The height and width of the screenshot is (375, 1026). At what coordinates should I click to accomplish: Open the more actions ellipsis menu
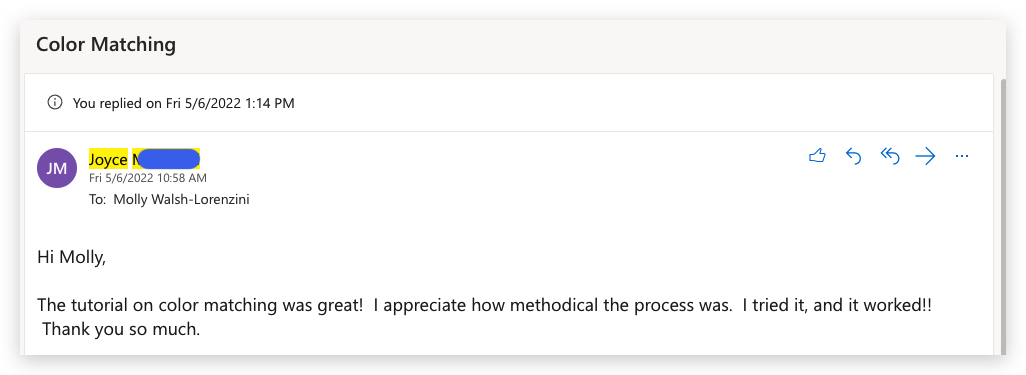click(961, 156)
